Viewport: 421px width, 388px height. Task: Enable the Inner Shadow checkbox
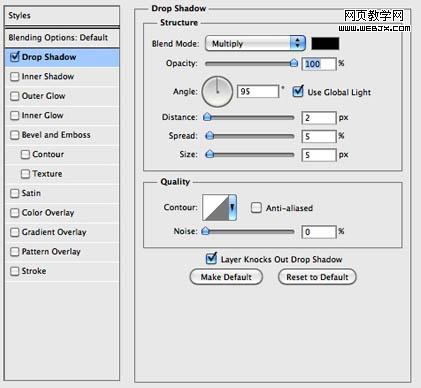[15, 77]
